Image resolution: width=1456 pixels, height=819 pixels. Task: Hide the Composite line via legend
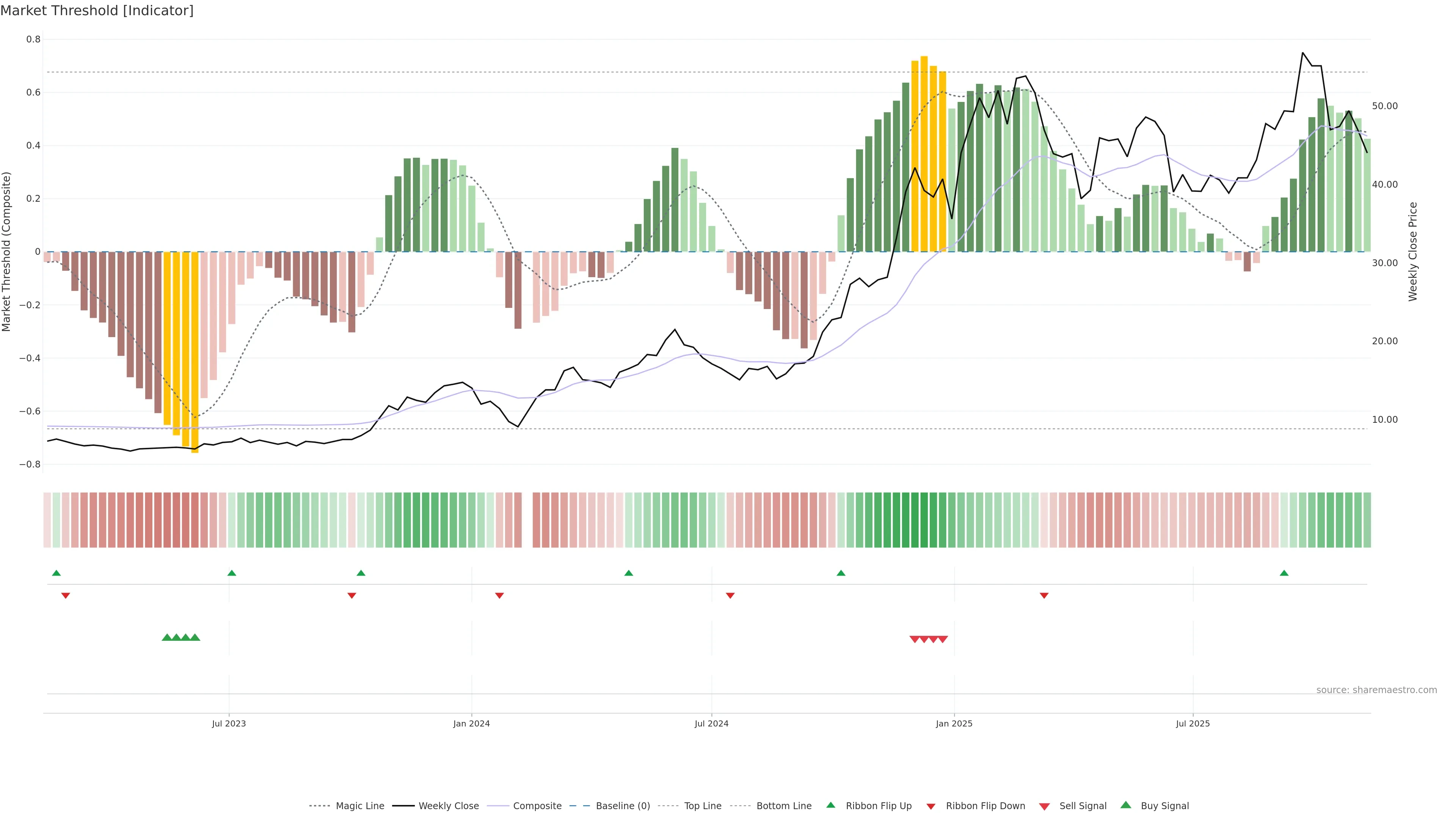point(537,806)
